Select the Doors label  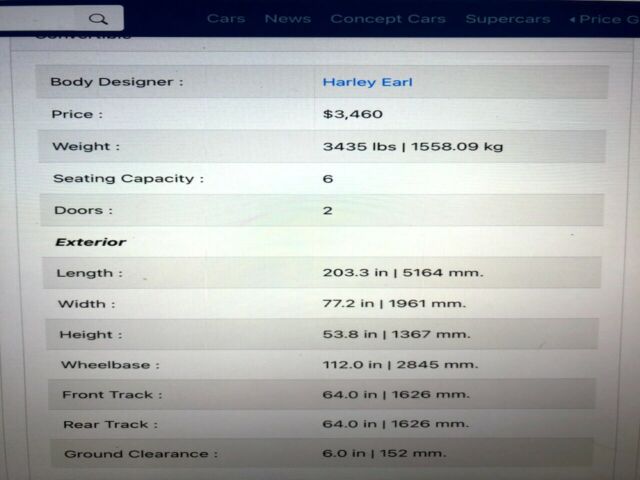83,210
